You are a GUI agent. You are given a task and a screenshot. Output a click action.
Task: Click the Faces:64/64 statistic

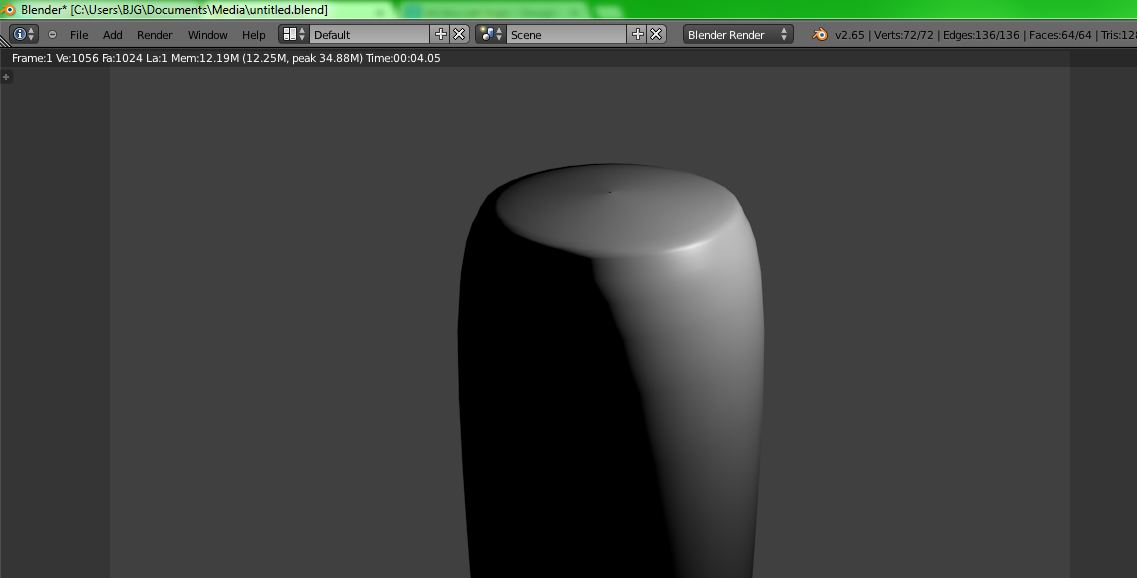(1060, 35)
